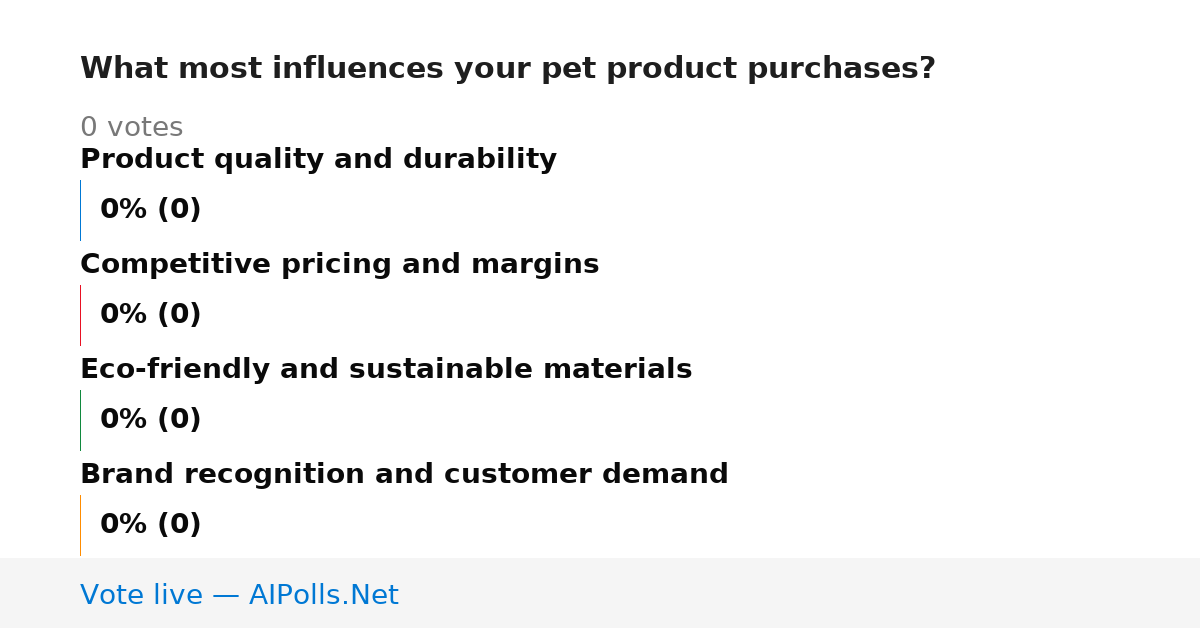Click the "0% (0)" result under Eco-friendly materials
1200x628 pixels.
[151, 420]
